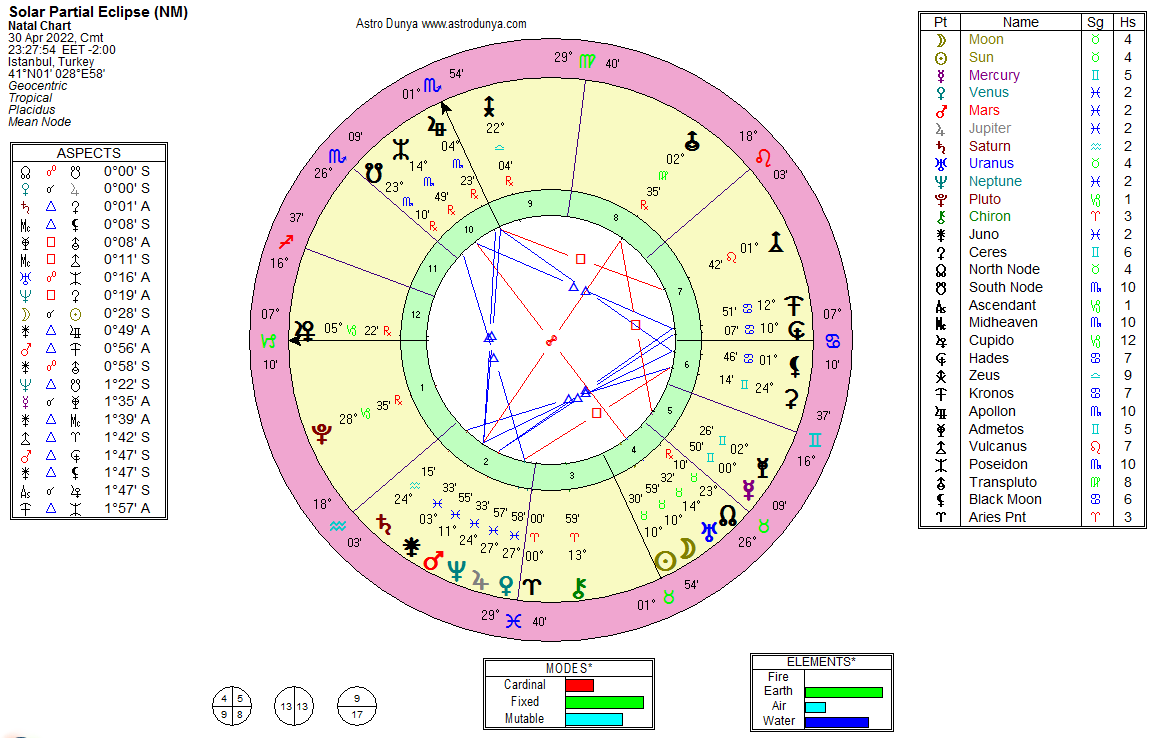Select the Pluto row in the points table
The height and width of the screenshot is (738, 1167).
click(1032, 199)
